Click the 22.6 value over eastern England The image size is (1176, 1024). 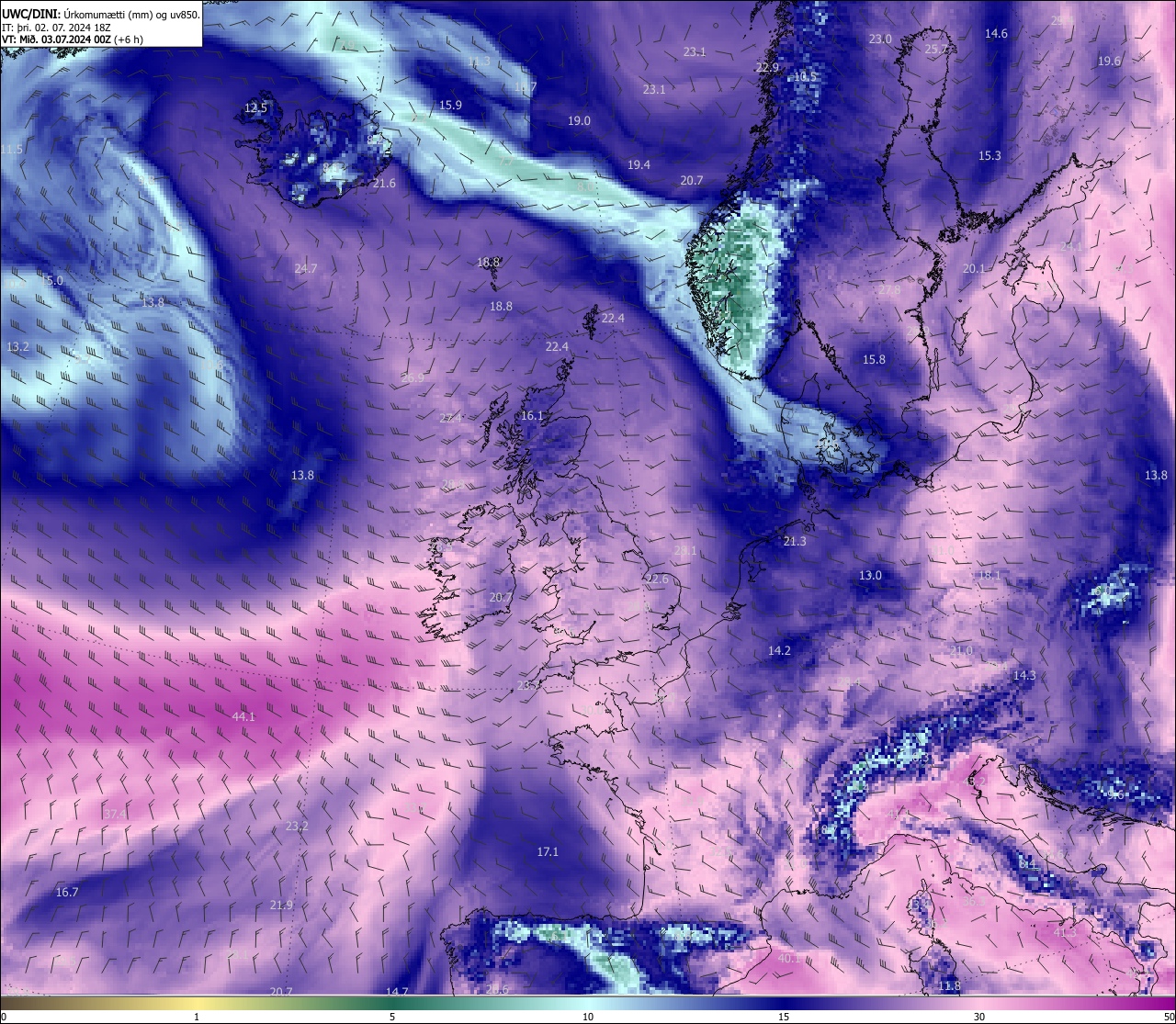pyautogui.click(x=657, y=580)
